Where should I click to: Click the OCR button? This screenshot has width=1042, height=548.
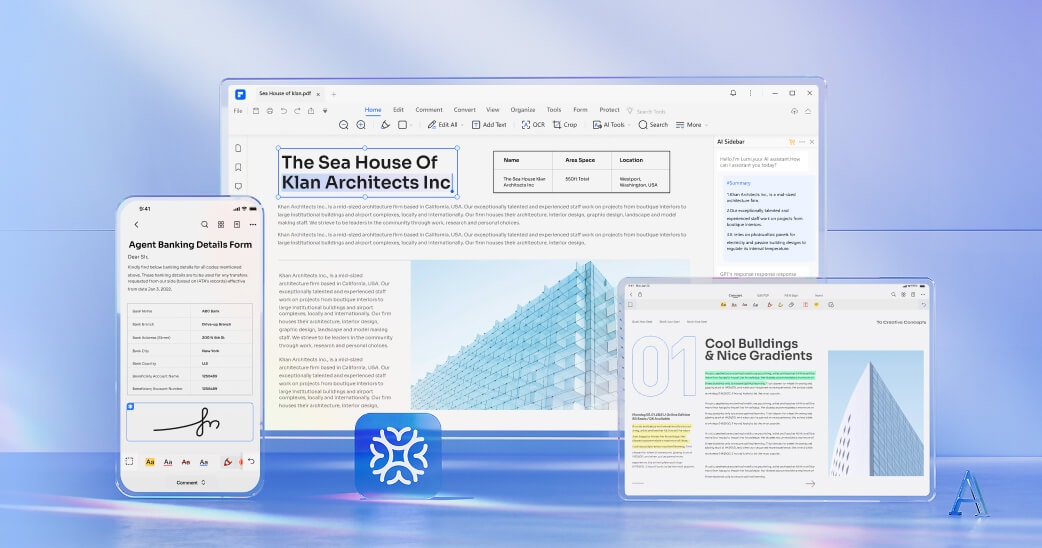tap(533, 125)
